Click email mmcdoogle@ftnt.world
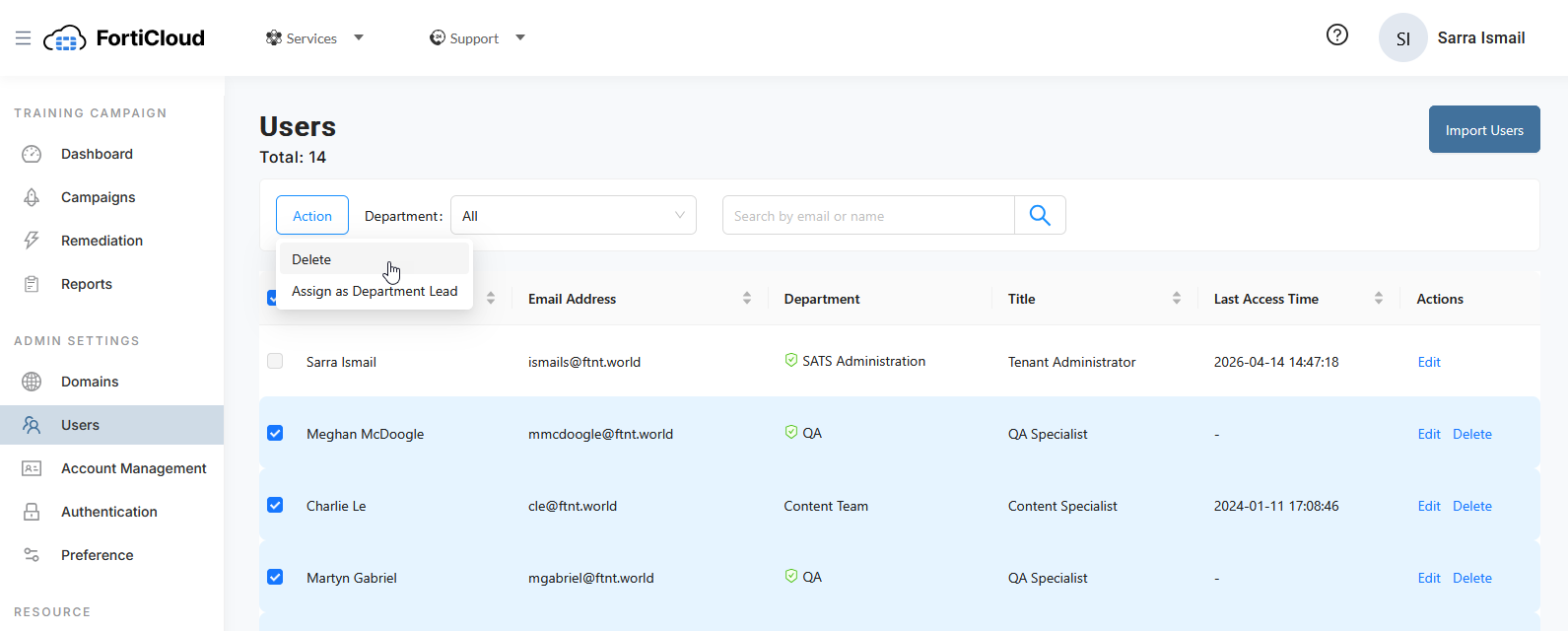The height and width of the screenshot is (631, 1568). (x=600, y=434)
